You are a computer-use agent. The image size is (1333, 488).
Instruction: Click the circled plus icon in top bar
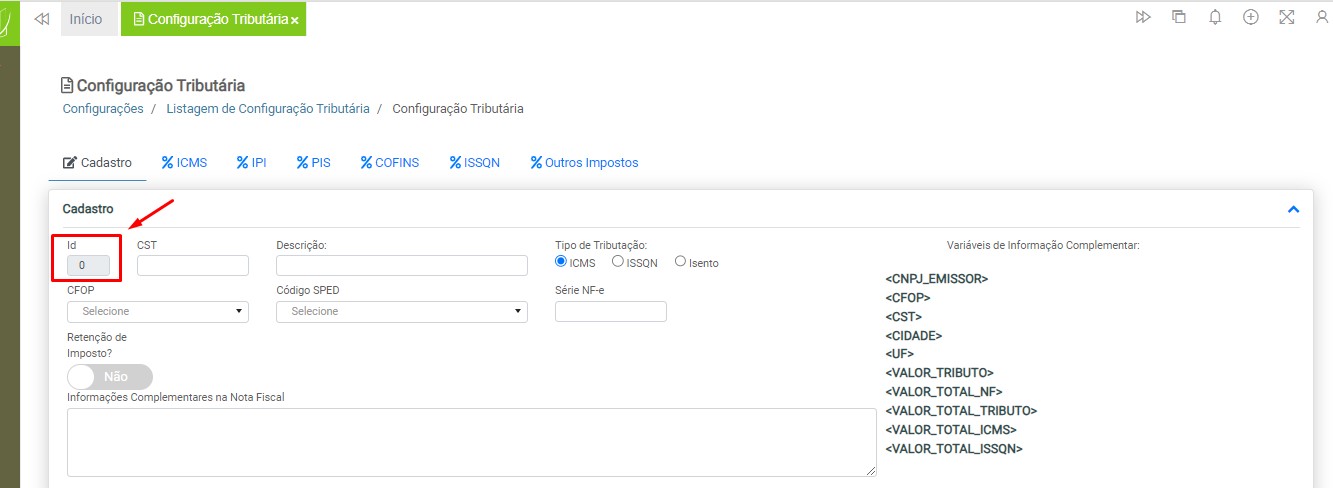coord(1250,18)
